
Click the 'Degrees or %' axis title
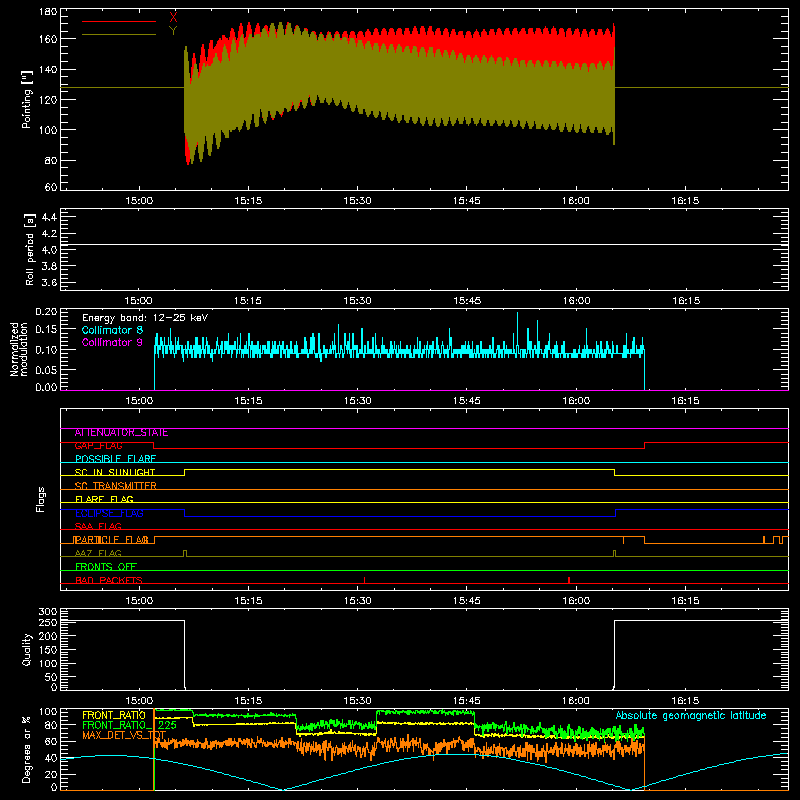coord(27,749)
